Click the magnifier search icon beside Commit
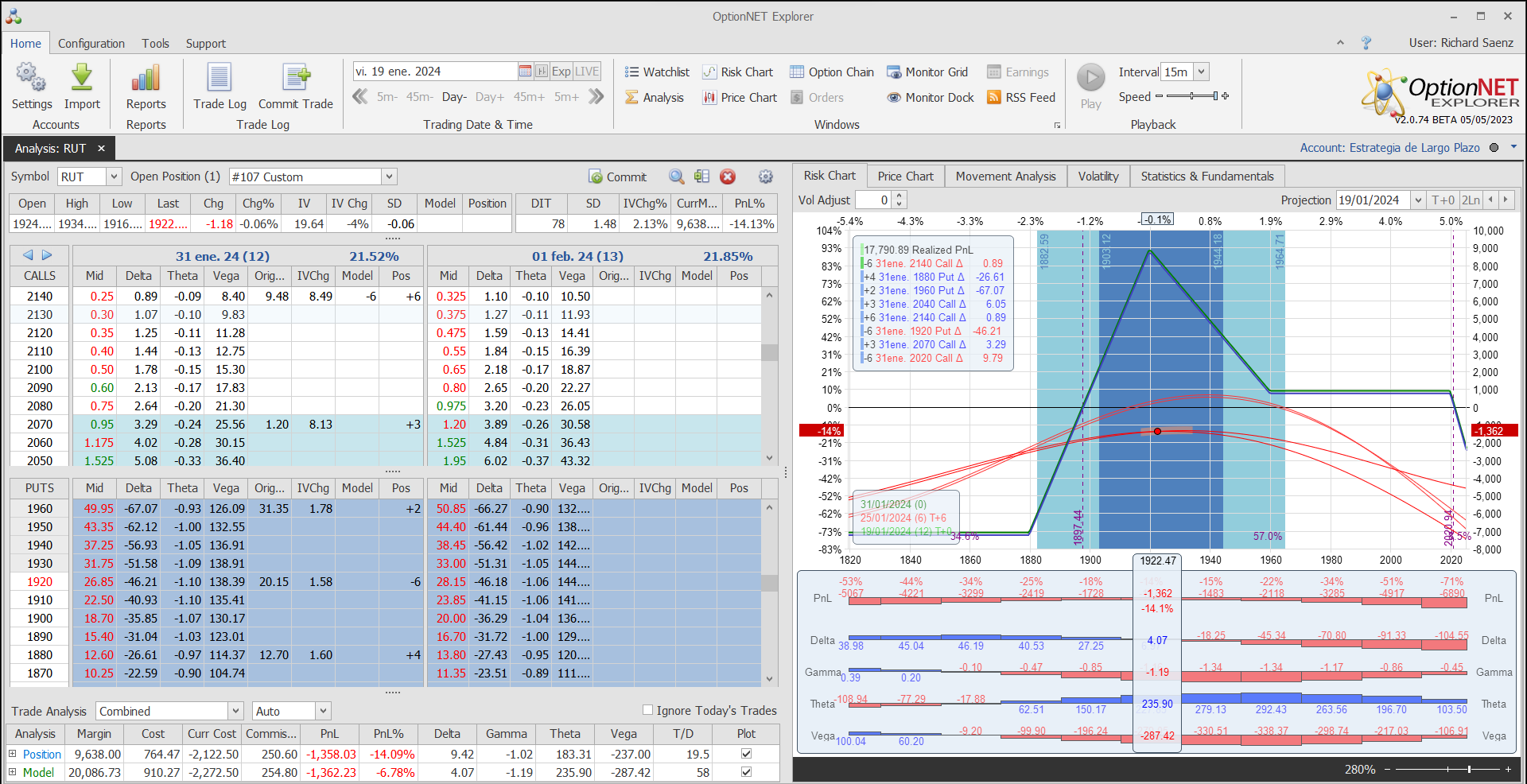The width and height of the screenshot is (1527, 784). tap(676, 177)
